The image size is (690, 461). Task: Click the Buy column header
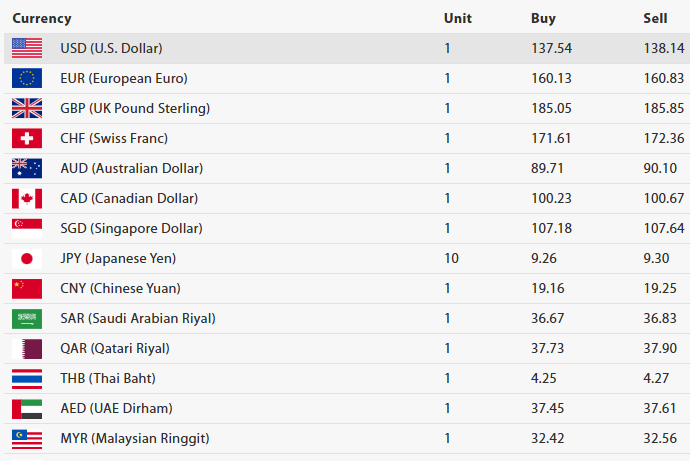543,18
